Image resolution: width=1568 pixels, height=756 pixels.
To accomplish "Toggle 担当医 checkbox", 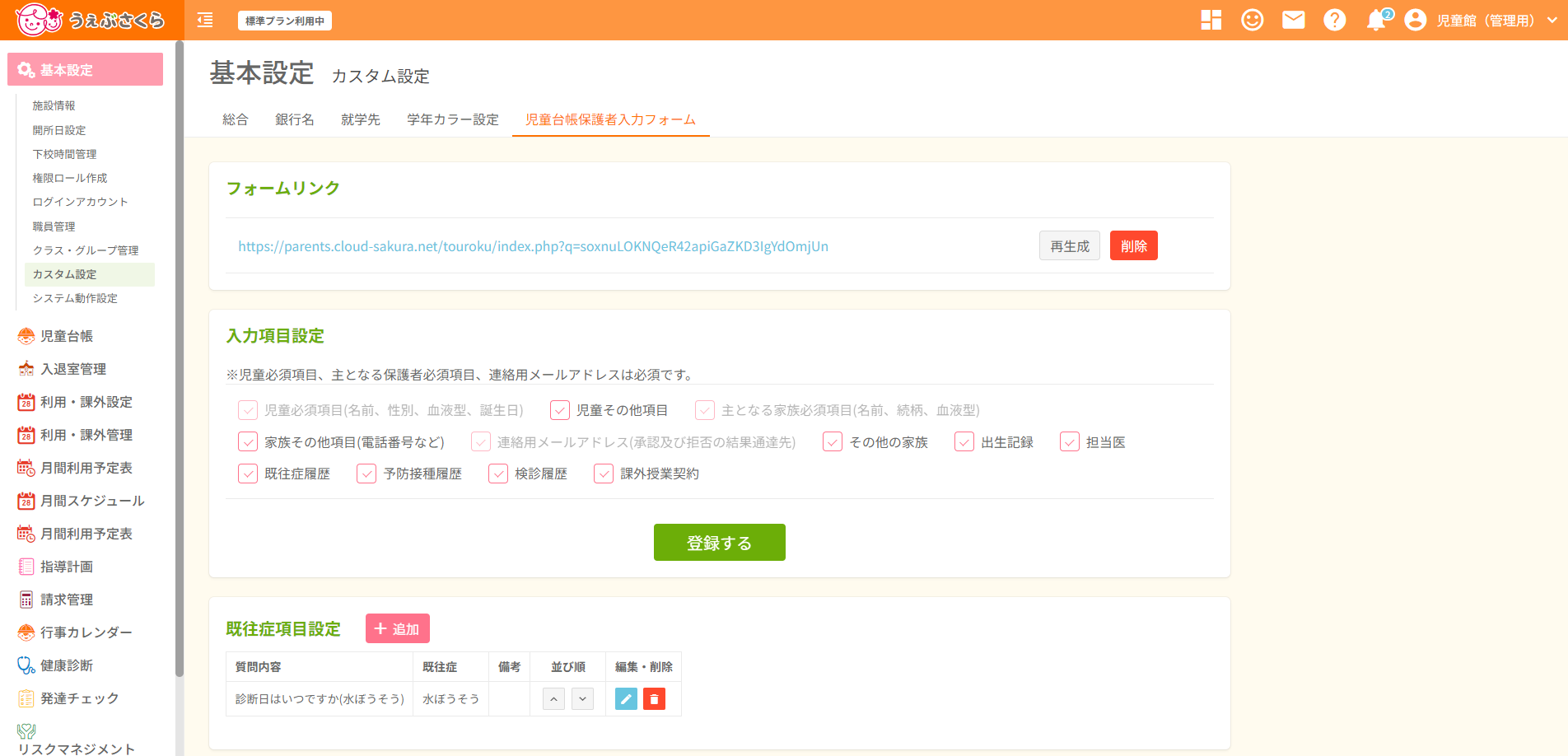I will (1070, 442).
